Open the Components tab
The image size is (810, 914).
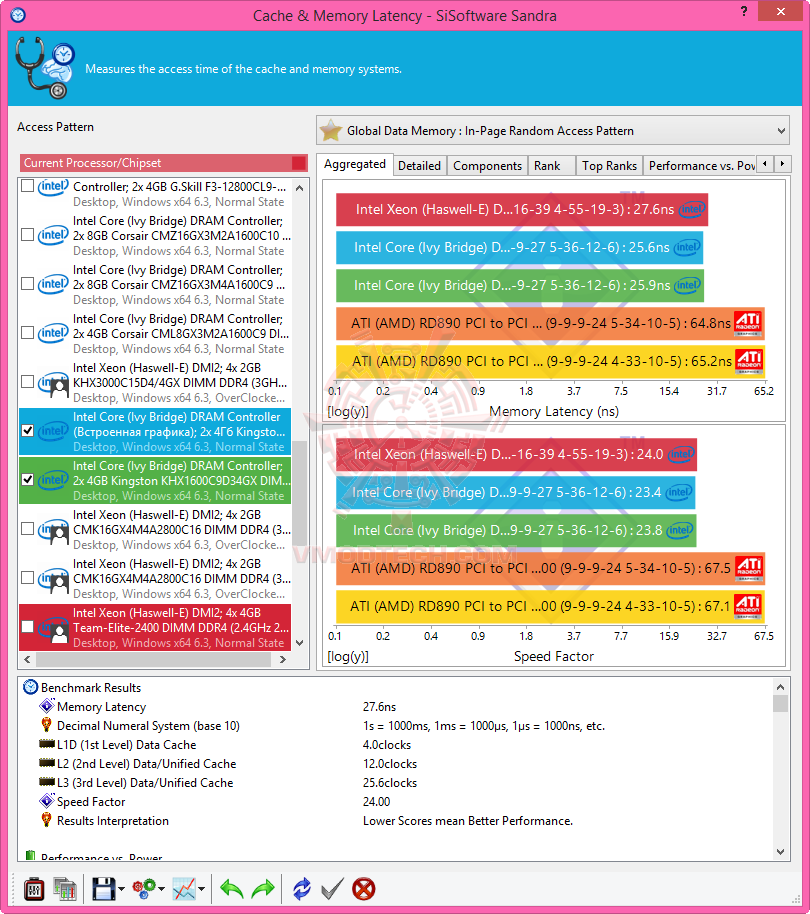click(488, 166)
